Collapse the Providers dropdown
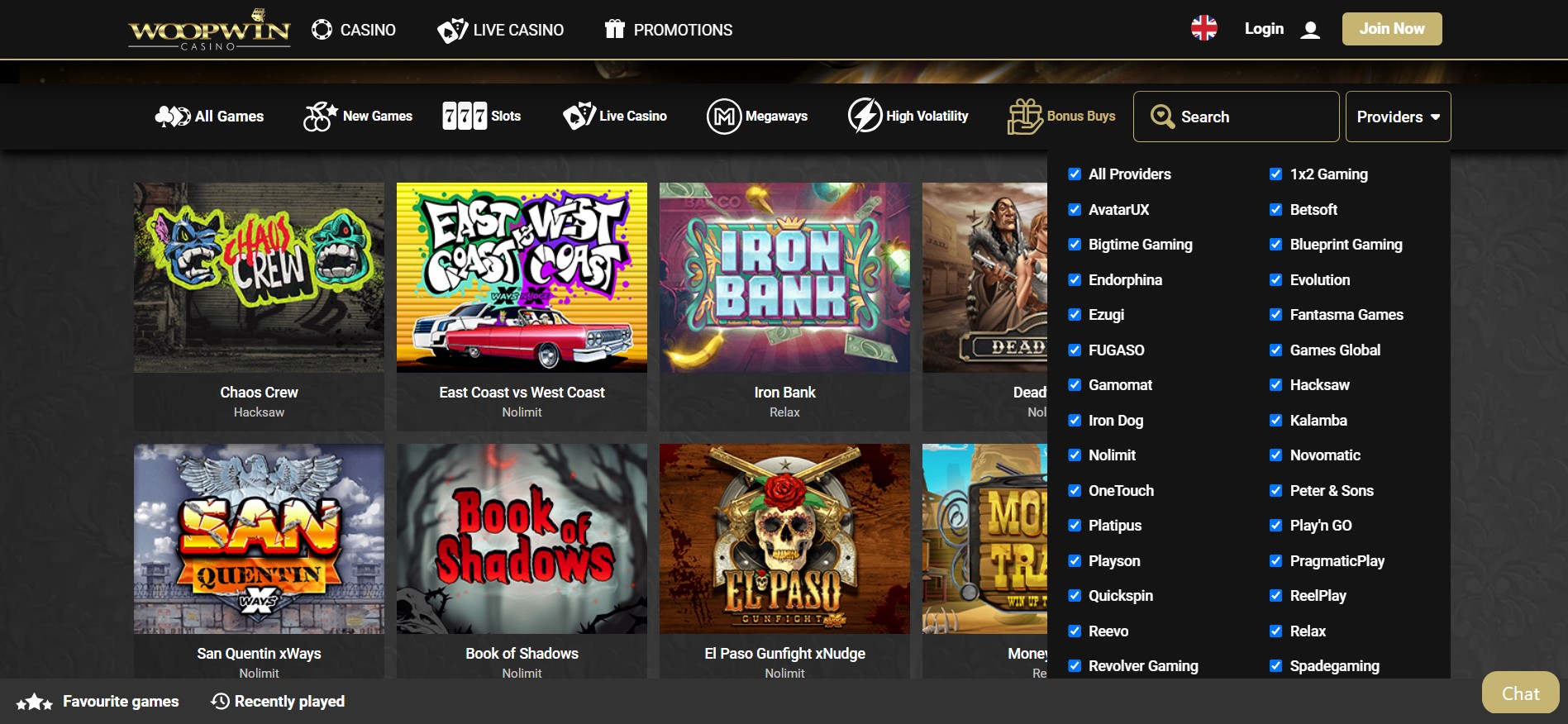1568x724 pixels. 1398,117
